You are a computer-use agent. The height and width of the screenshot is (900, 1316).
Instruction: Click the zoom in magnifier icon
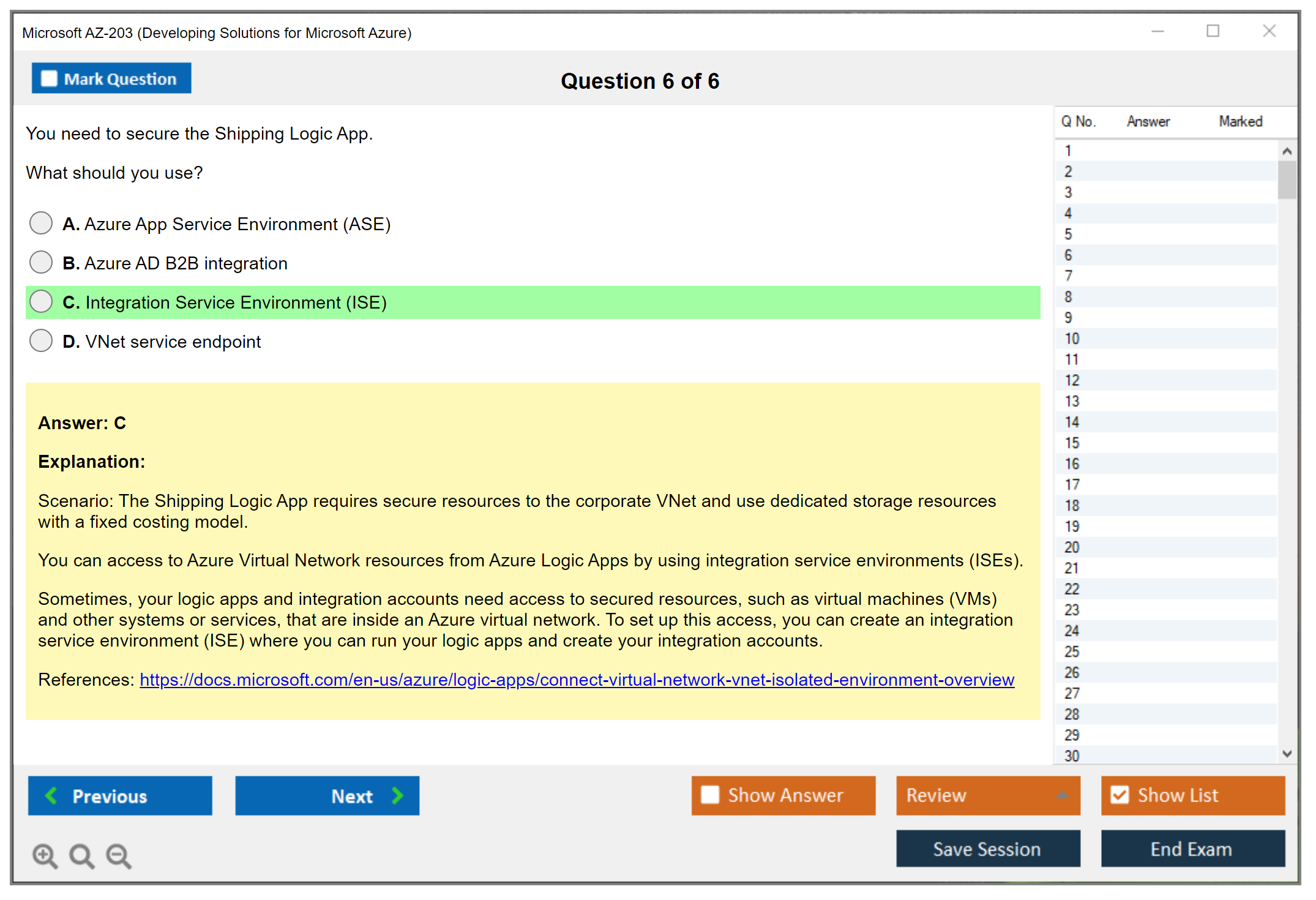click(x=45, y=855)
